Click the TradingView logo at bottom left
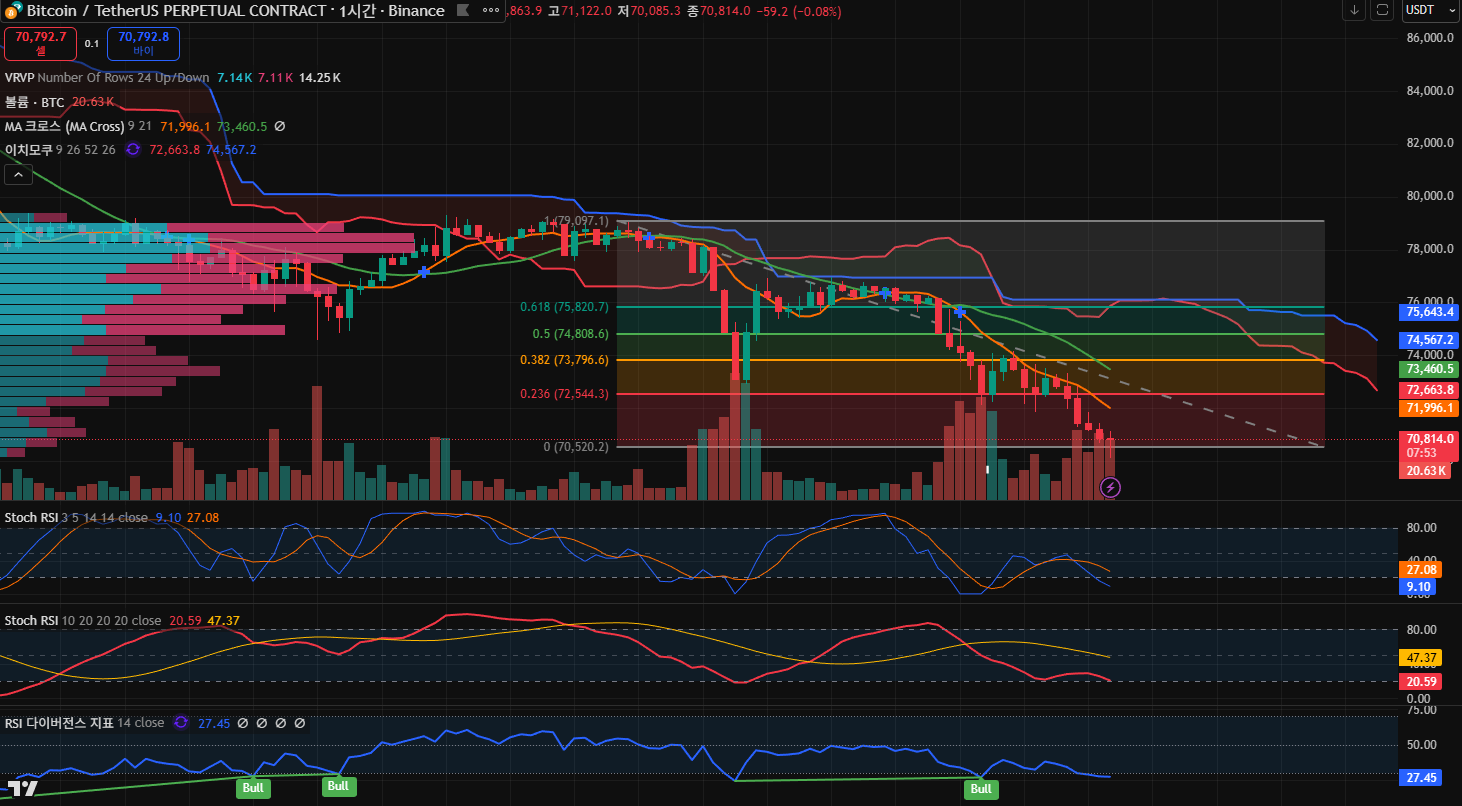Image resolution: width=1462 pixels, height=806 pixels. point(23,787)
